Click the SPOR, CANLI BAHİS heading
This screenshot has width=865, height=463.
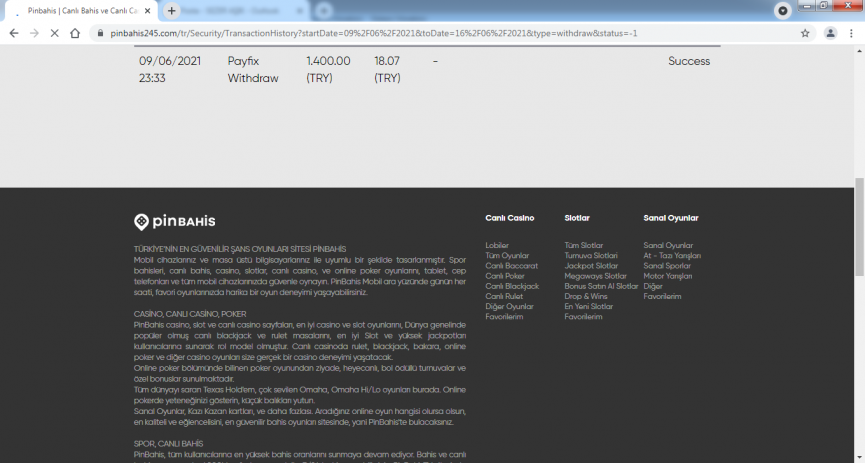coord(168,444)
